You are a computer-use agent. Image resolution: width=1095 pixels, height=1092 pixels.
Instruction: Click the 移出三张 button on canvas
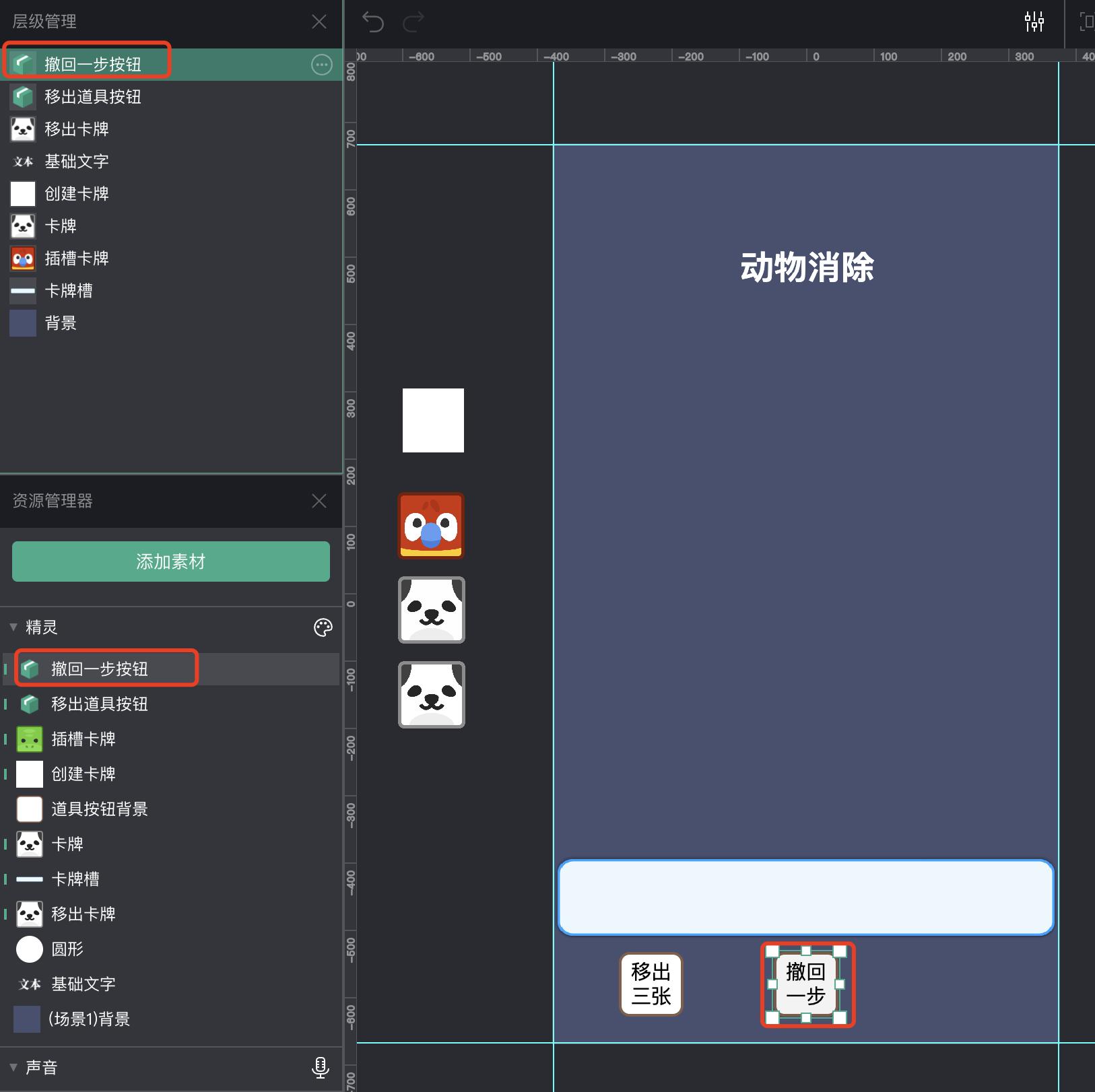(650, 984)
